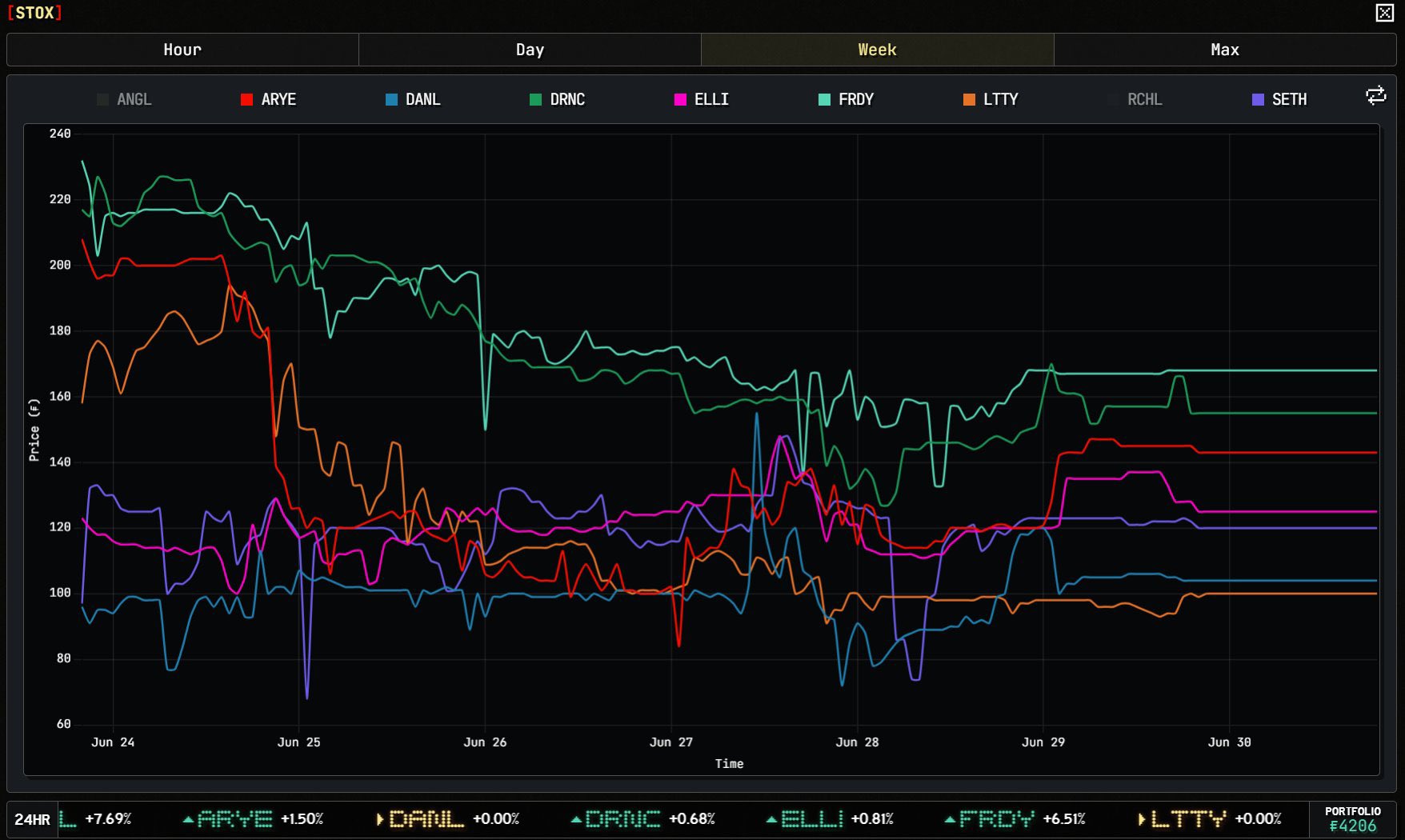Click the red ARYE color swatch
The image size is (1405, 840).
[x=246, y=99]
